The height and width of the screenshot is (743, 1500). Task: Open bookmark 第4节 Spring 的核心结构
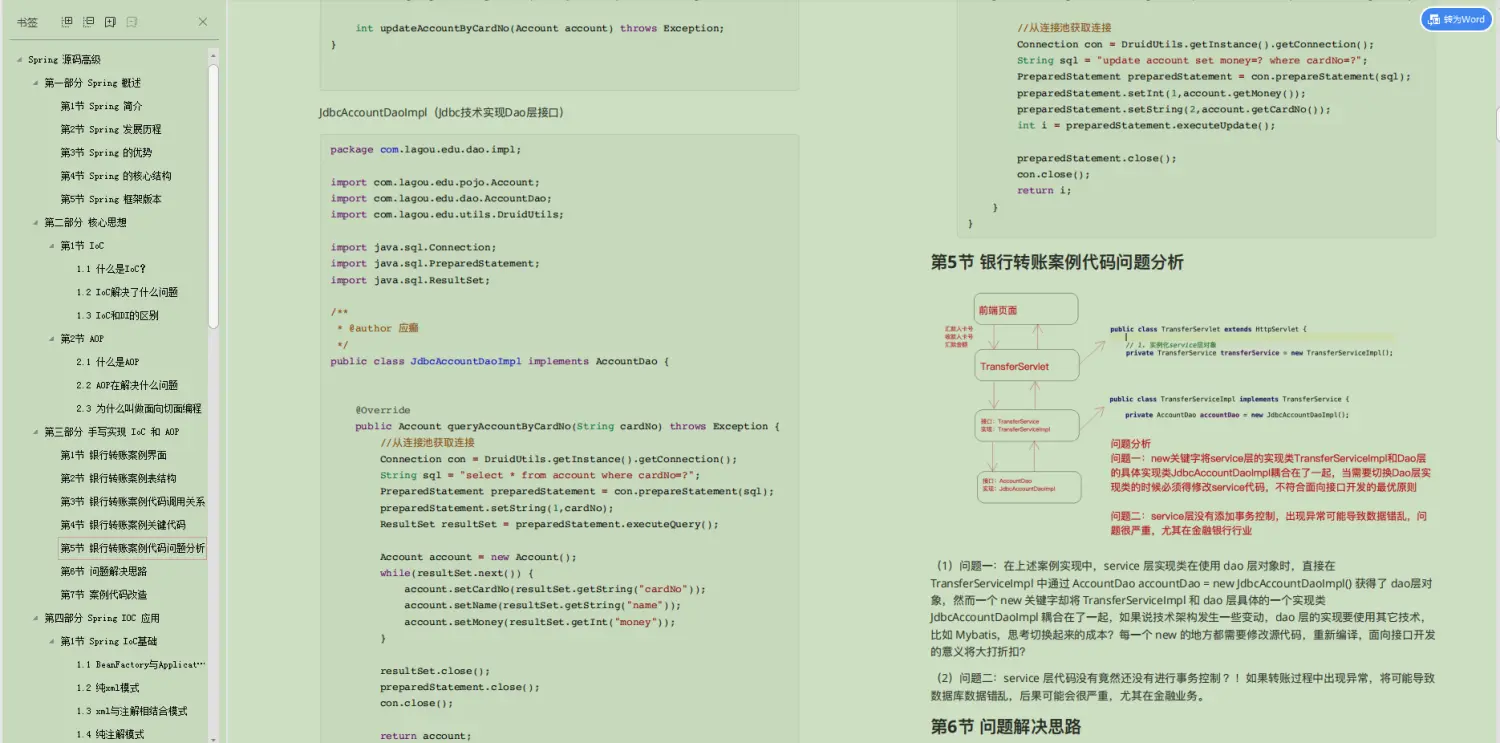point(115,176)
